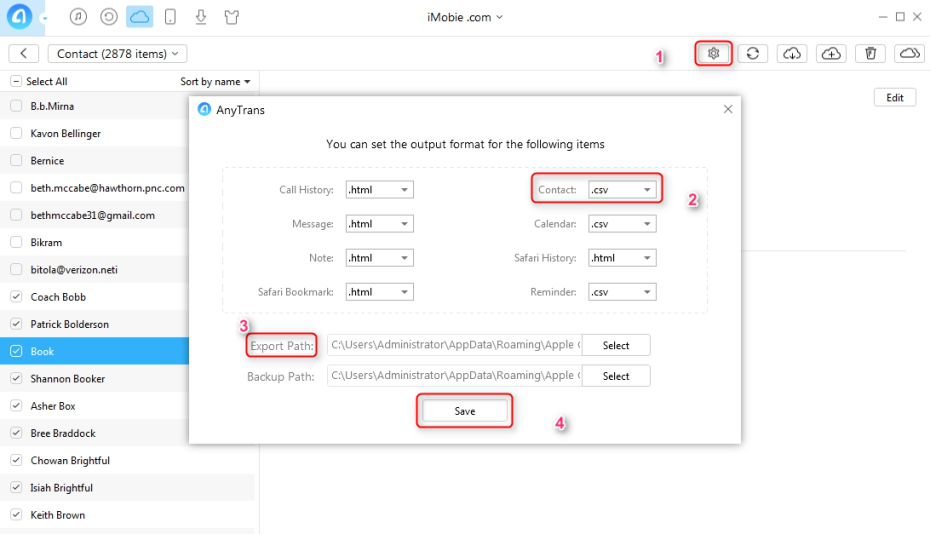Go back with the left arrow button
This screenshot has height=535, width=931.
coord(24,53)
